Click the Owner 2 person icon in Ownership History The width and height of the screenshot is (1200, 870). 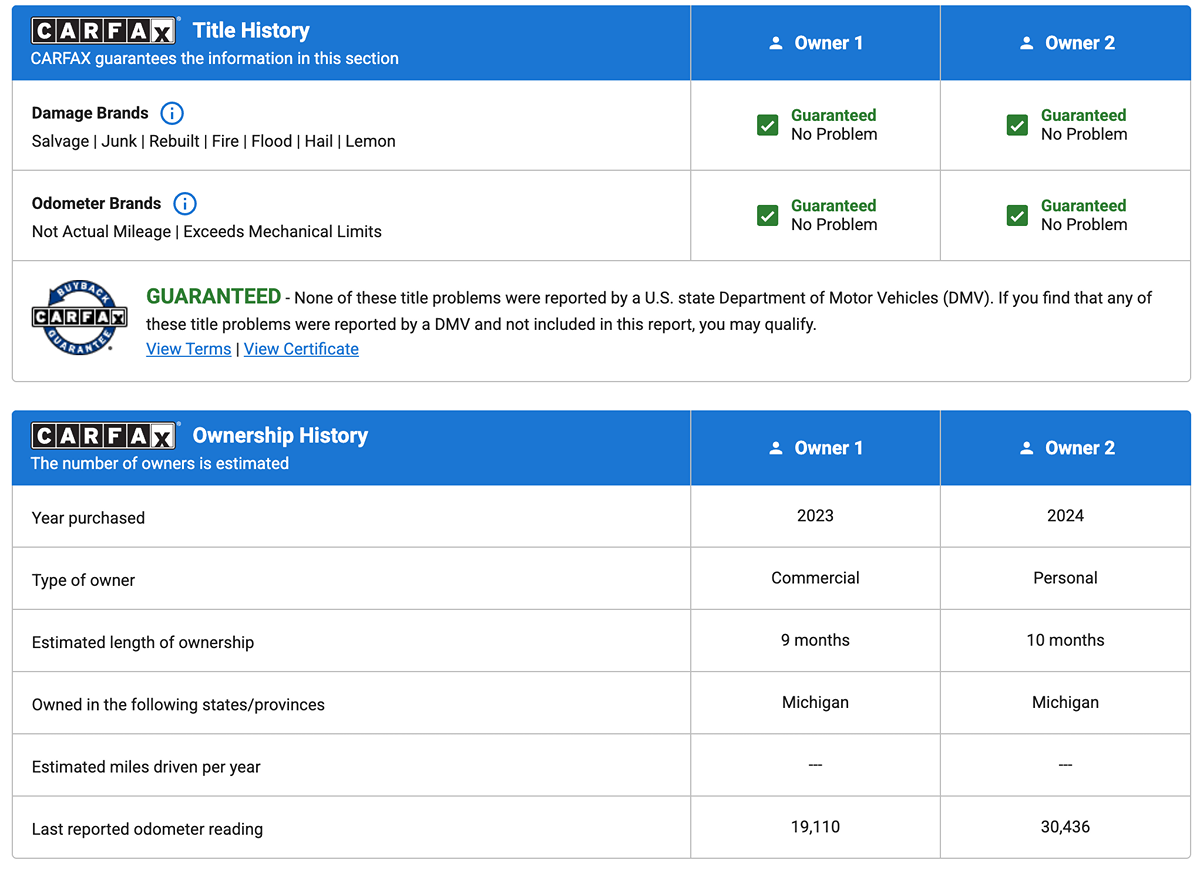(1026, 448)
